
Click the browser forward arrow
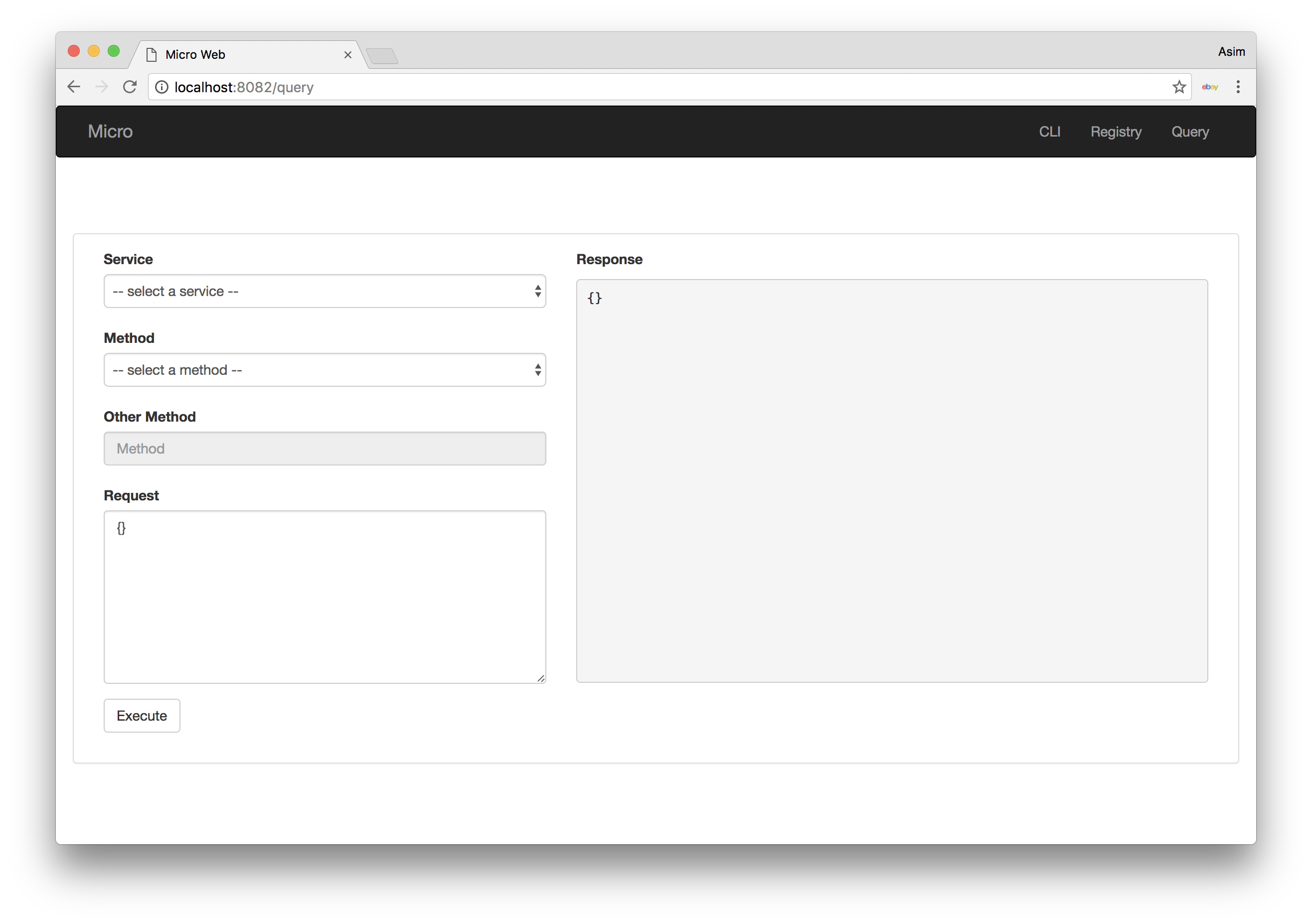[x=102, y=87]
